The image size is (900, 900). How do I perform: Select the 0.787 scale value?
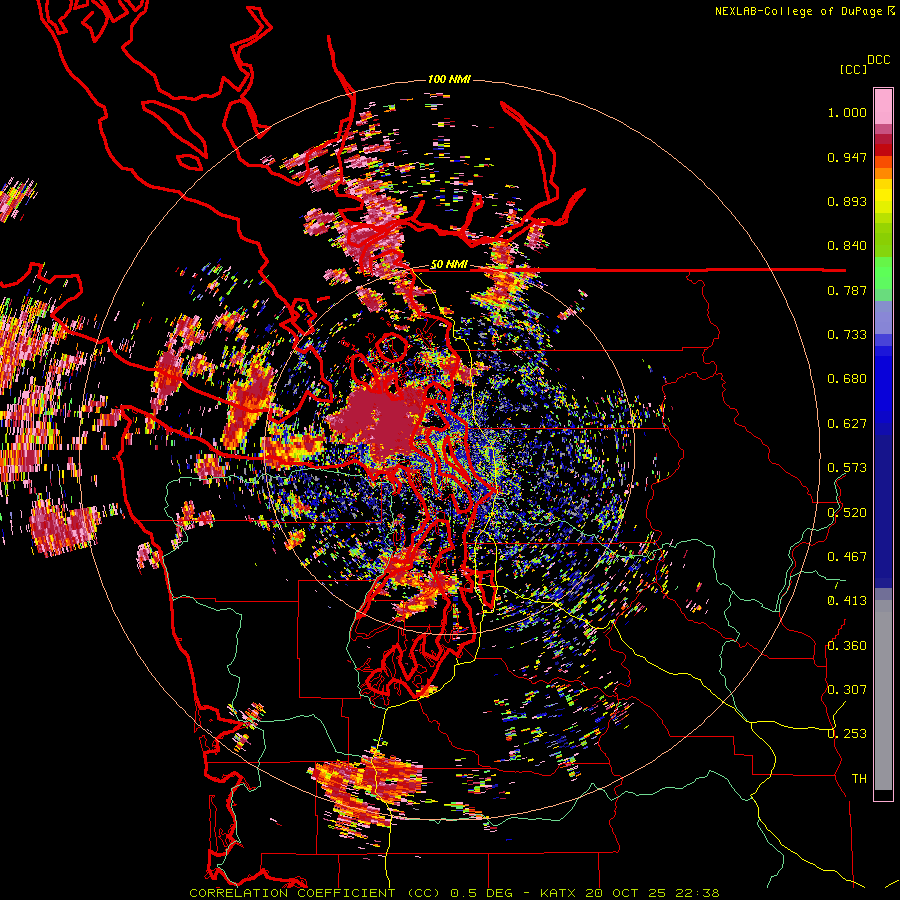[847, 290]
